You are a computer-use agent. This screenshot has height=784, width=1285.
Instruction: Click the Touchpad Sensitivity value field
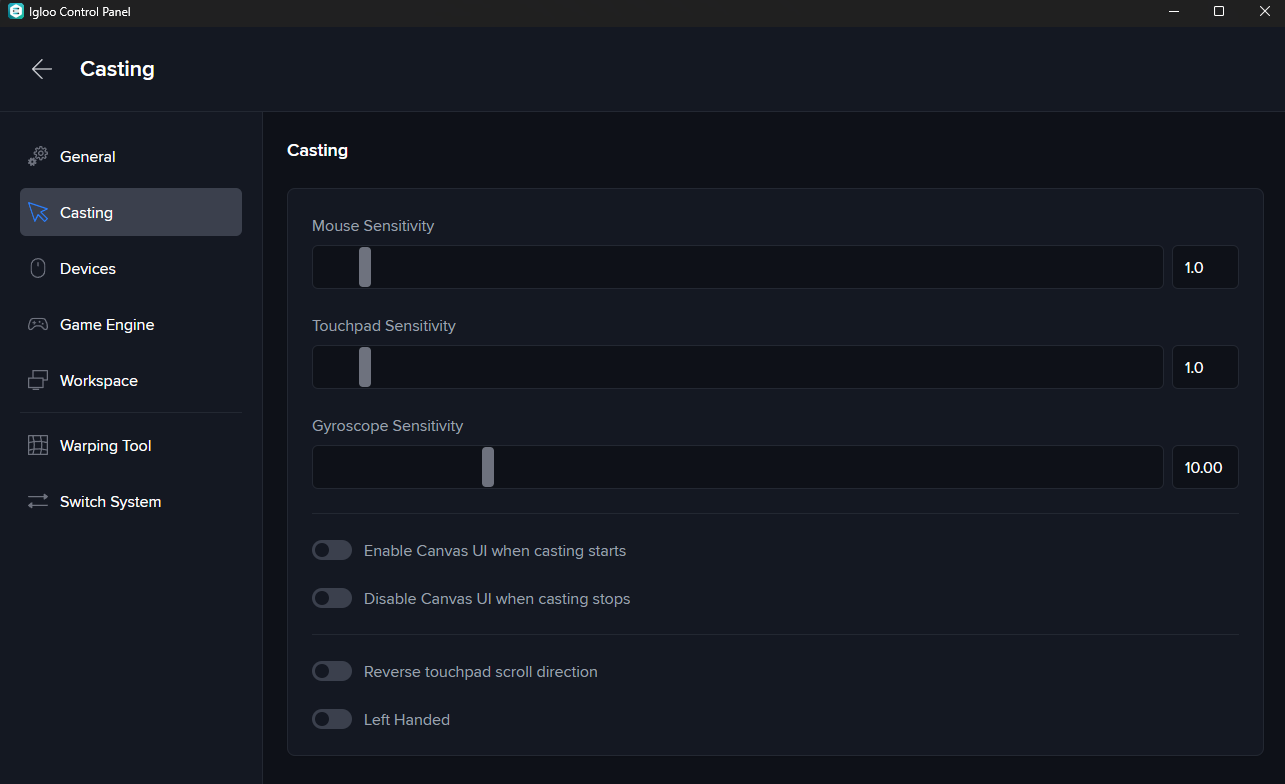pos(1205,367)
